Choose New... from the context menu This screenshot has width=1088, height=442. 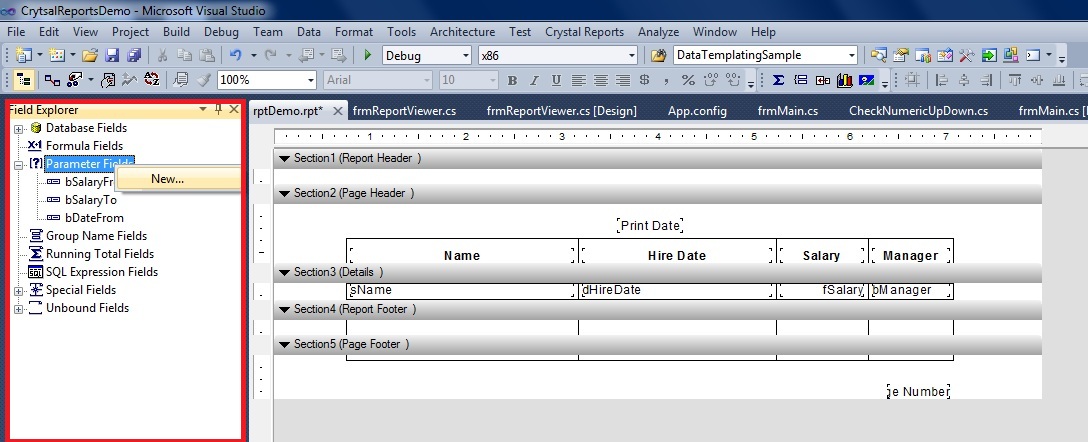point(178,179)
